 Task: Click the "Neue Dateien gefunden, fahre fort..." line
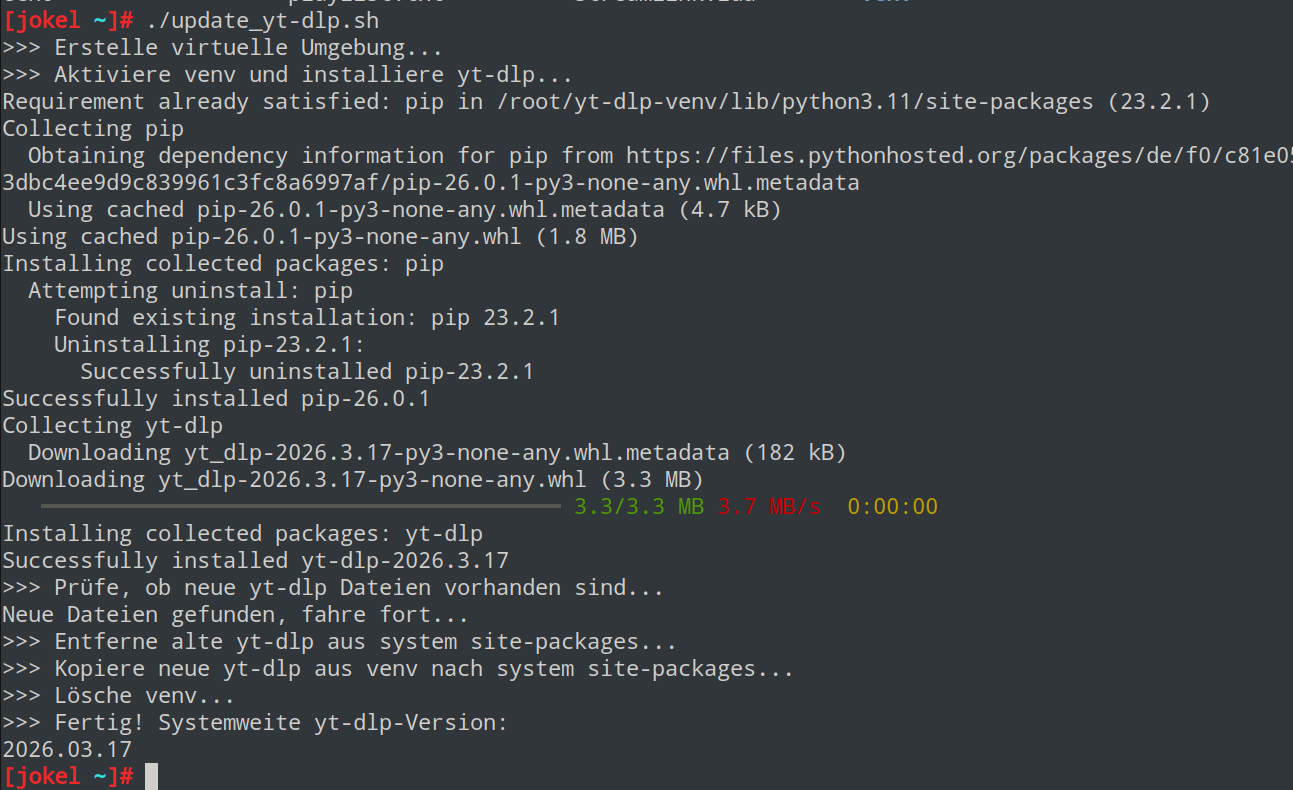point(235,615)
